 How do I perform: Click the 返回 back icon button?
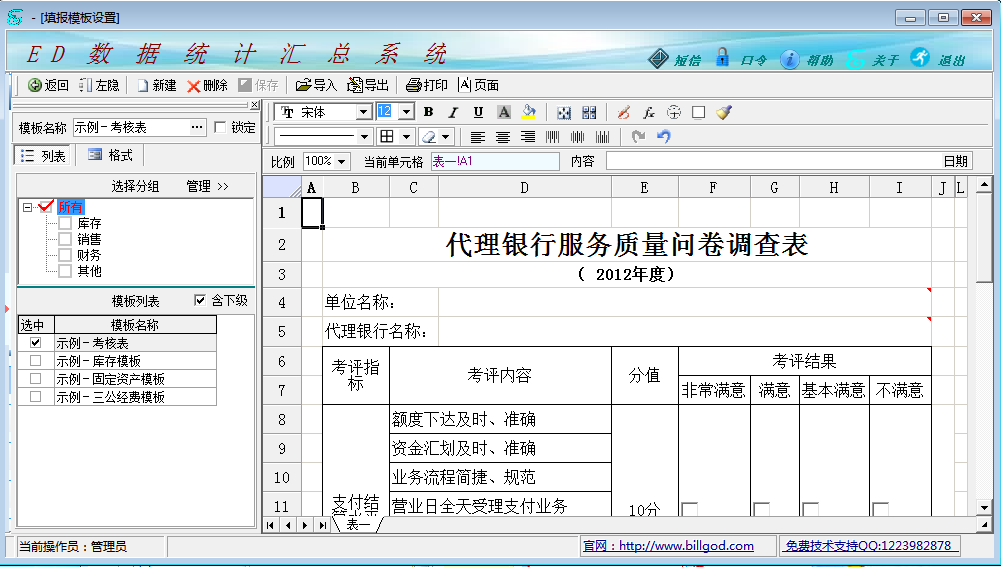[x=48, y=85]
